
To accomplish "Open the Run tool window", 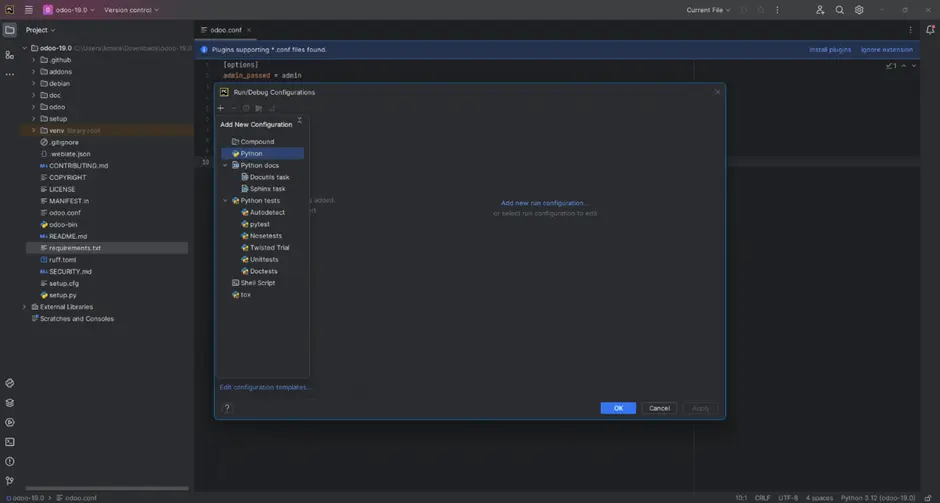I will tap(10, 422).
